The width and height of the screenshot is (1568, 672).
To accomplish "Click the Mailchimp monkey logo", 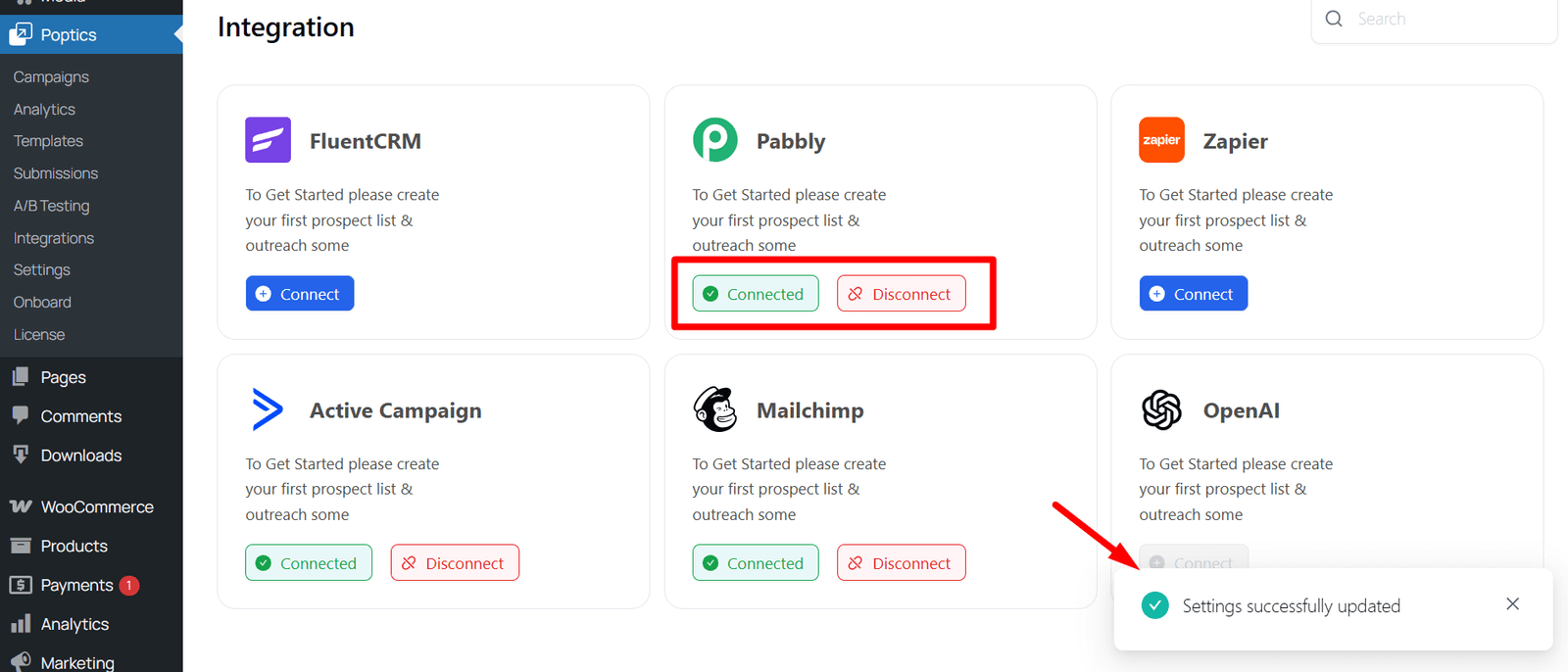I will (714, 409).
